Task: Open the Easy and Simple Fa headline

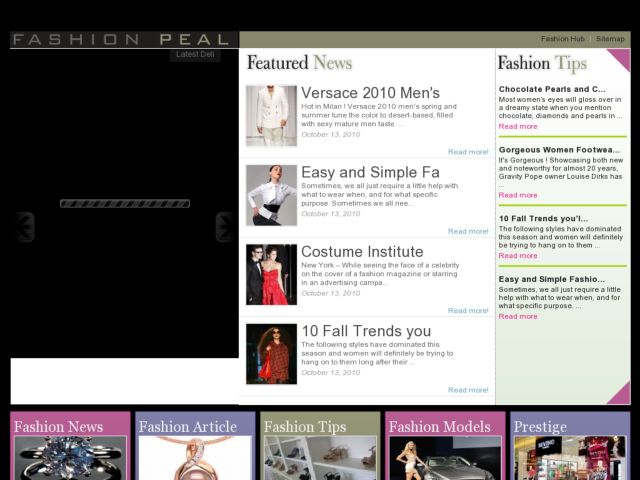Action: 370,172
